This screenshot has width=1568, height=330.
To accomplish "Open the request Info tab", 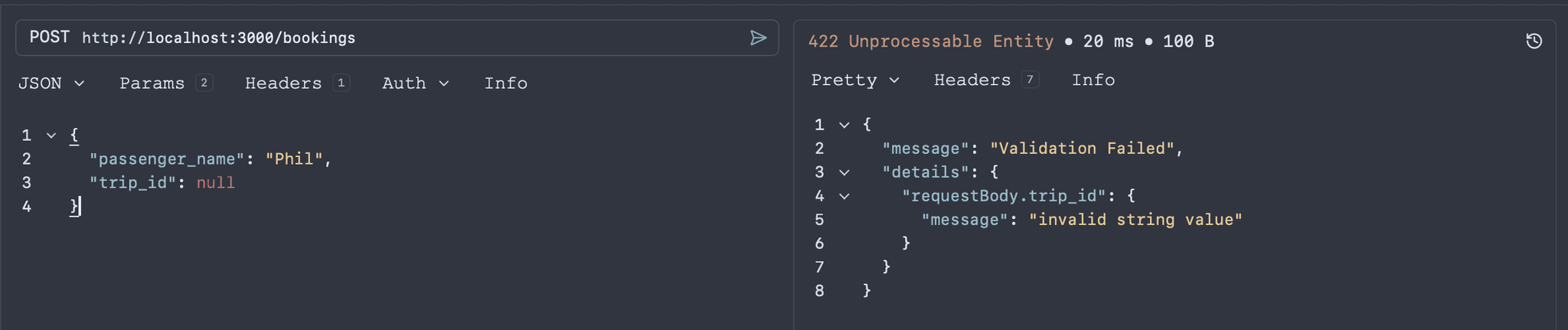I will click(x=505, y=83).
